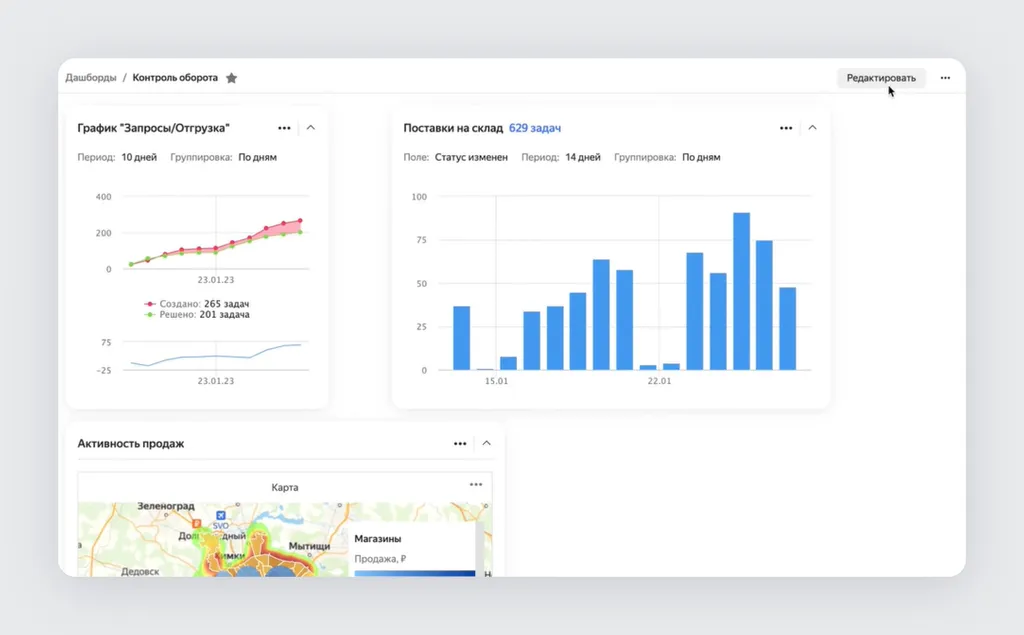Go to Дашборды breadcrumb
1024x635 pixels.
tap(91, 77)
